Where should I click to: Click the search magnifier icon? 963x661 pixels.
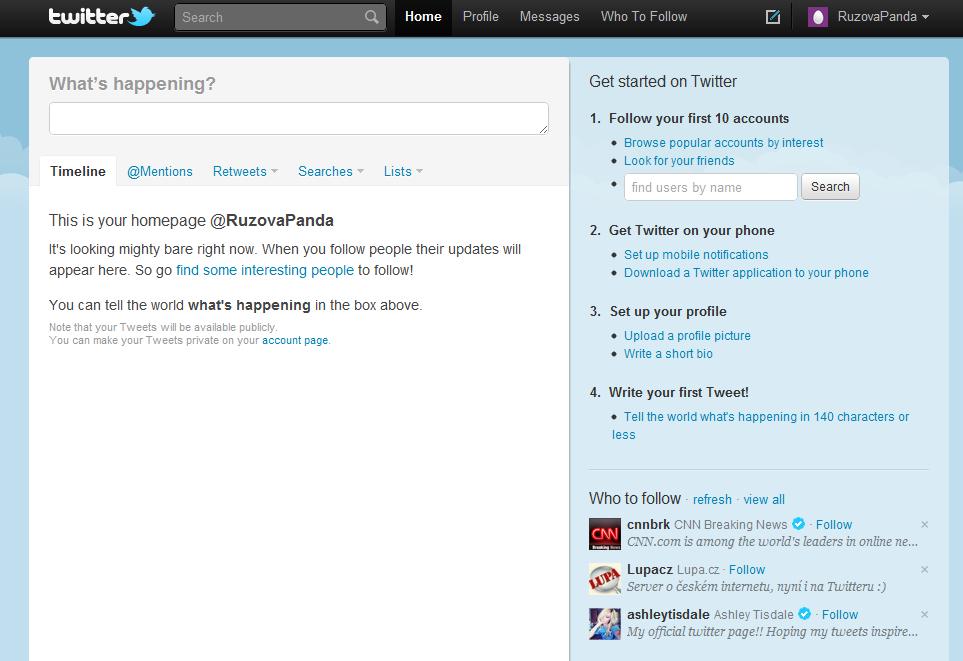pos(371,17)
